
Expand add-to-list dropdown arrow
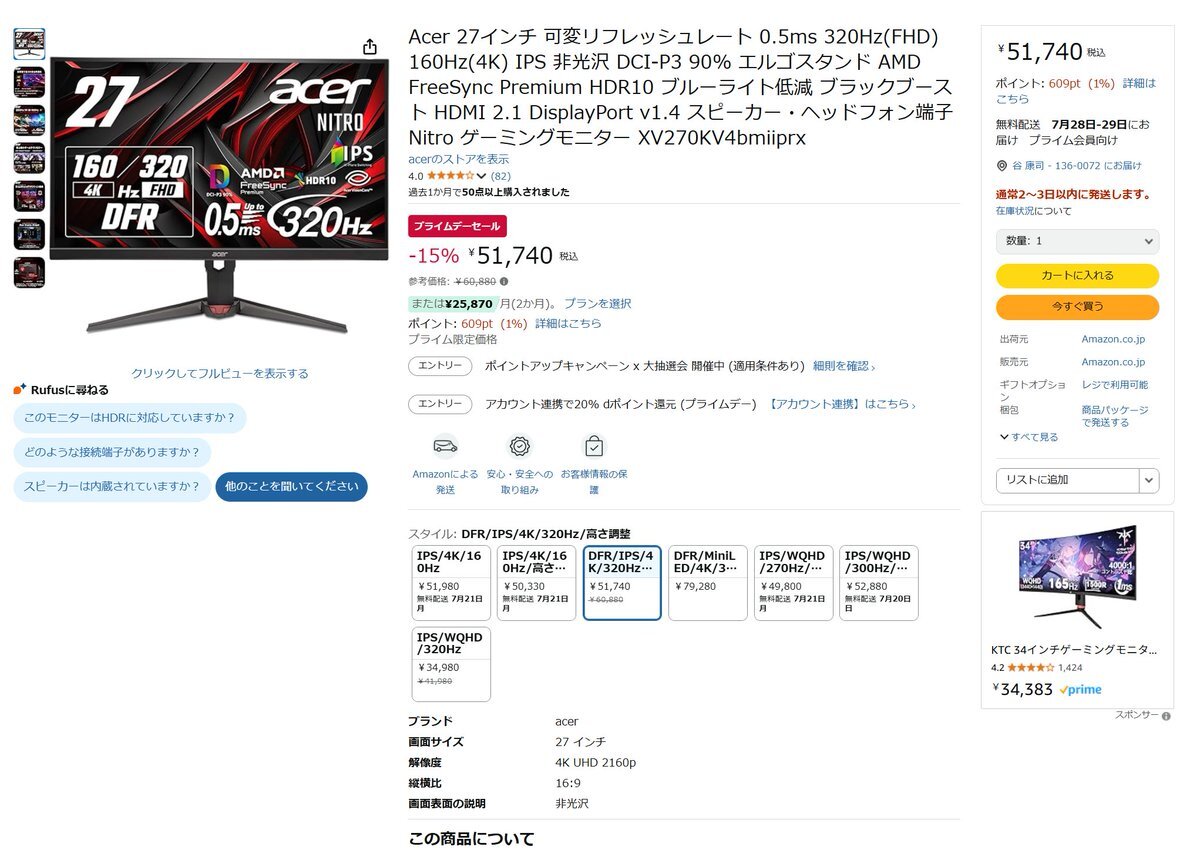[1149, 480]
